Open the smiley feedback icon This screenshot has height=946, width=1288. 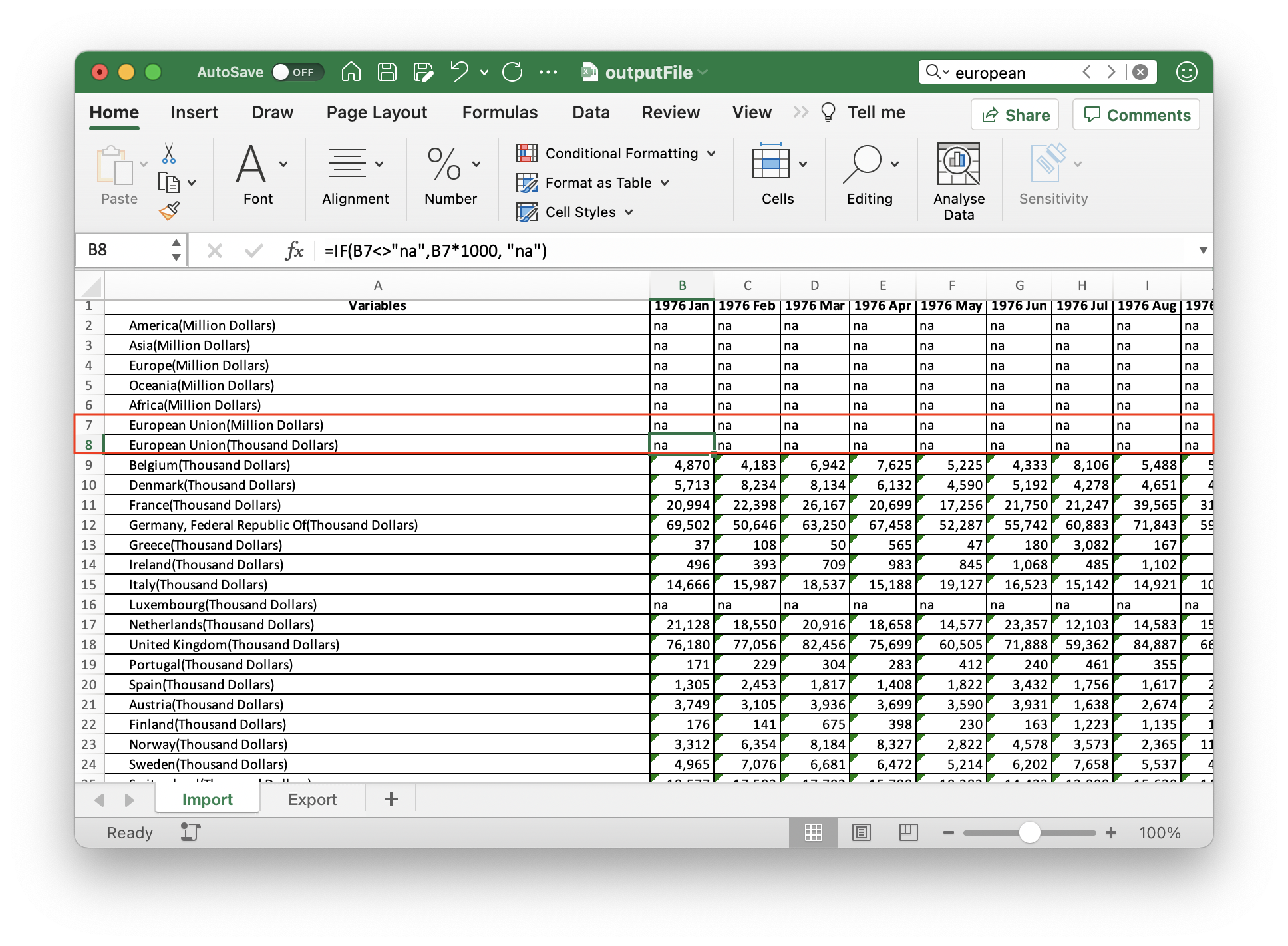pyautogui.click(x=1186, y=72)
